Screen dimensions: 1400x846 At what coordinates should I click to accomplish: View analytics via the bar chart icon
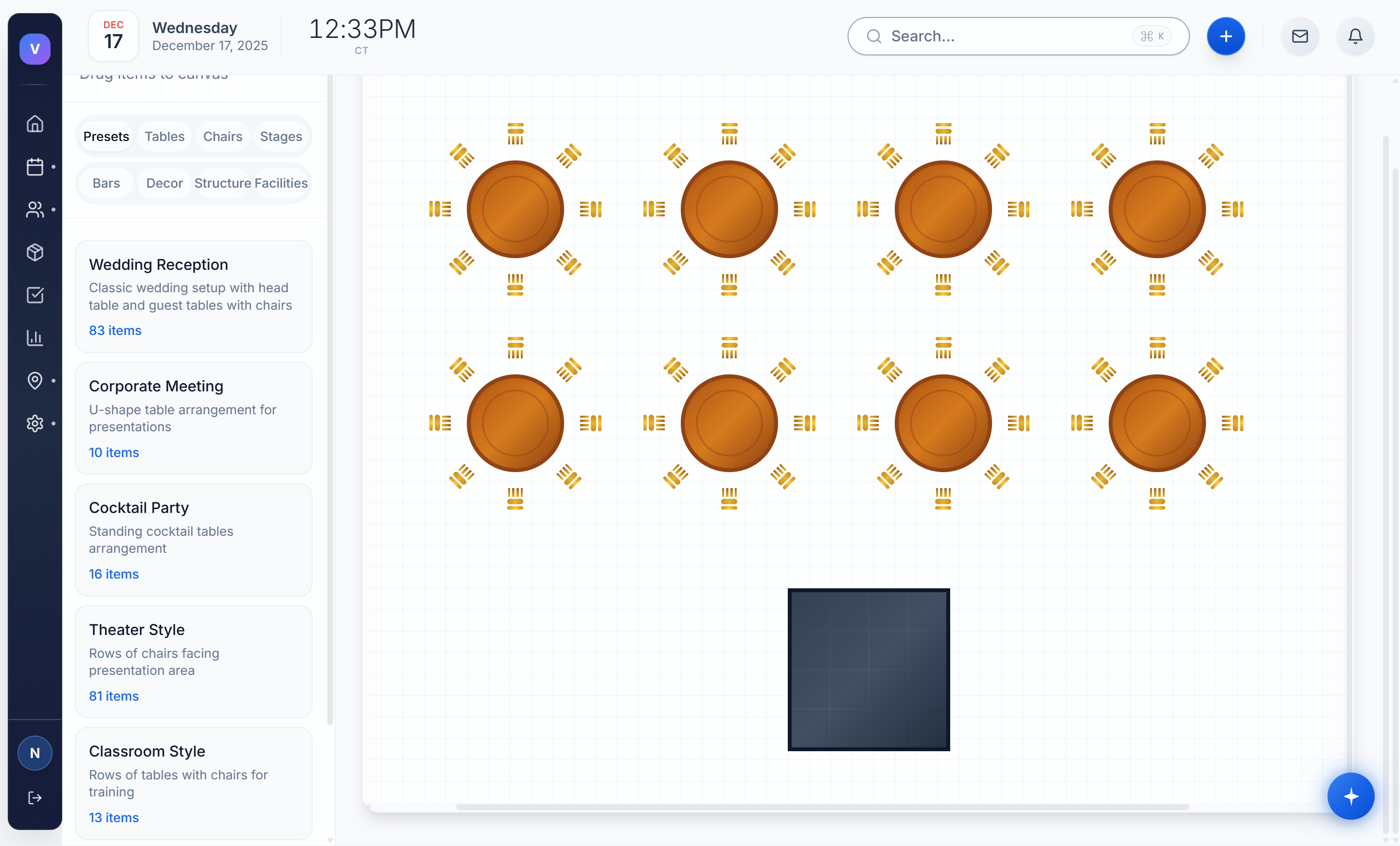pyautogui.click(x=35, y=338)
